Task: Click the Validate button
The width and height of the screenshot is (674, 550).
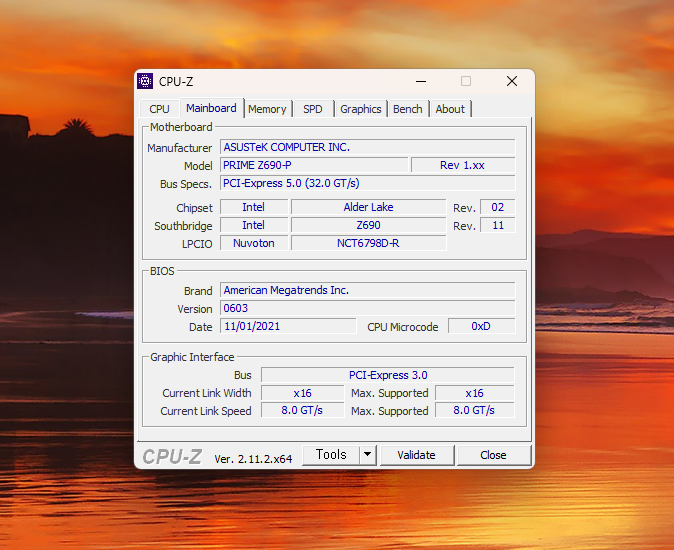Action: [x=416, y=455]
